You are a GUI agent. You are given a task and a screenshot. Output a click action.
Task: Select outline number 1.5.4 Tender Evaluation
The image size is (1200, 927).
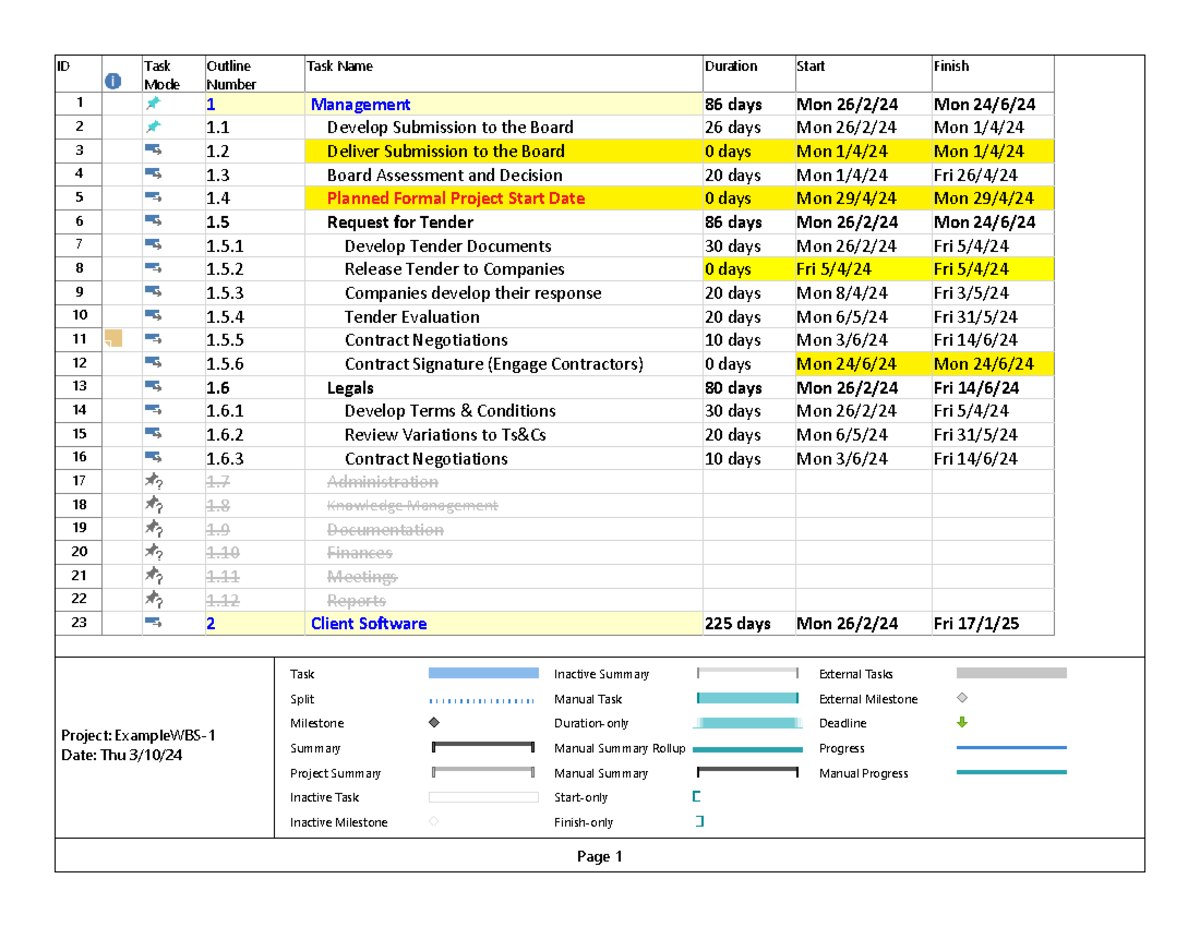click(x=412, y=316)
